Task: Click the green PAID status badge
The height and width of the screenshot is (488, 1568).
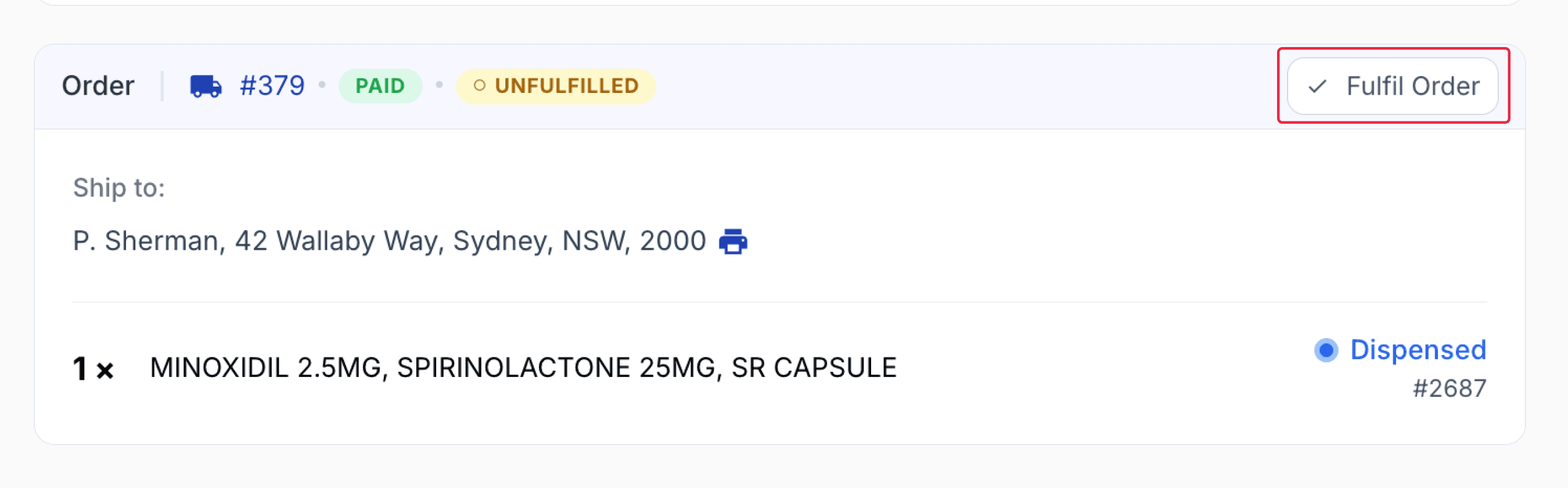Action: point(380,86)
